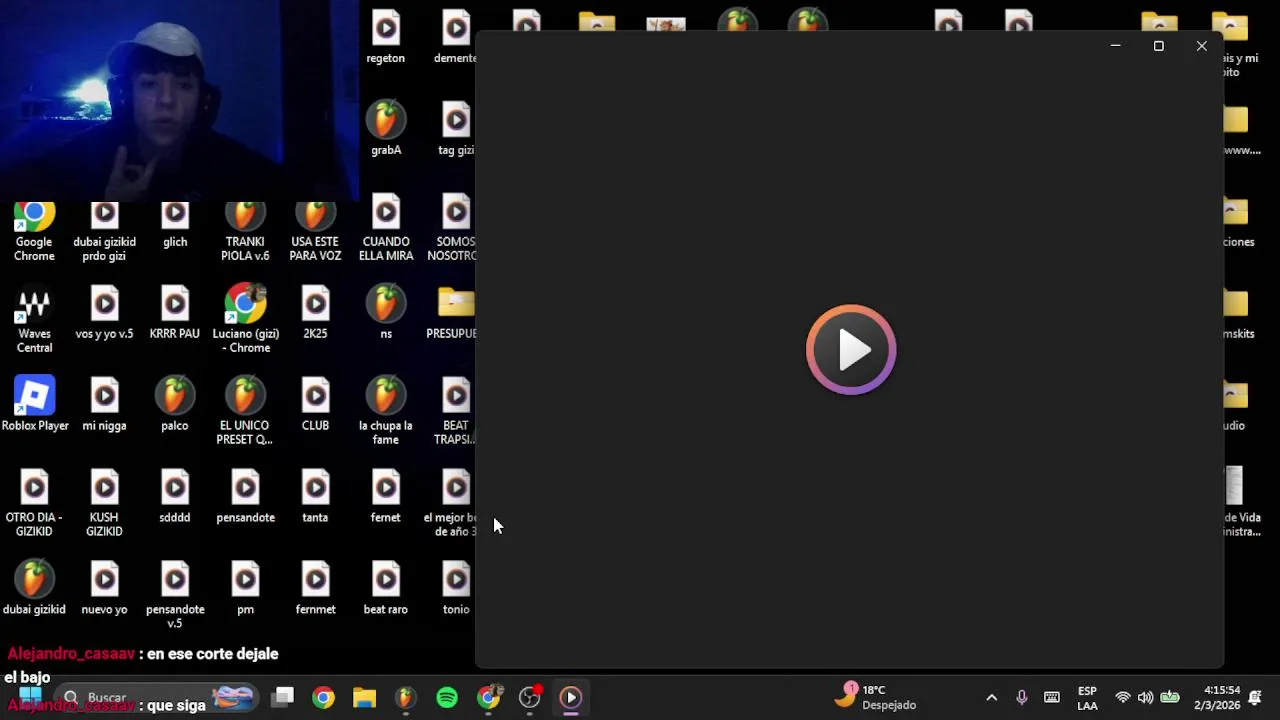Viewport: 1280px width, 720px height.
Task: Open the Google Chrome desktop shortcut
Action: [x=34, y=232]
